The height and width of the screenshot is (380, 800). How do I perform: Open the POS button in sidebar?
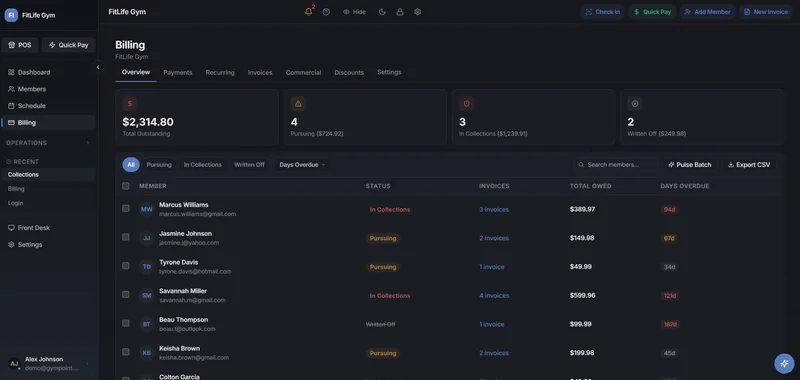tap(20, 45)
